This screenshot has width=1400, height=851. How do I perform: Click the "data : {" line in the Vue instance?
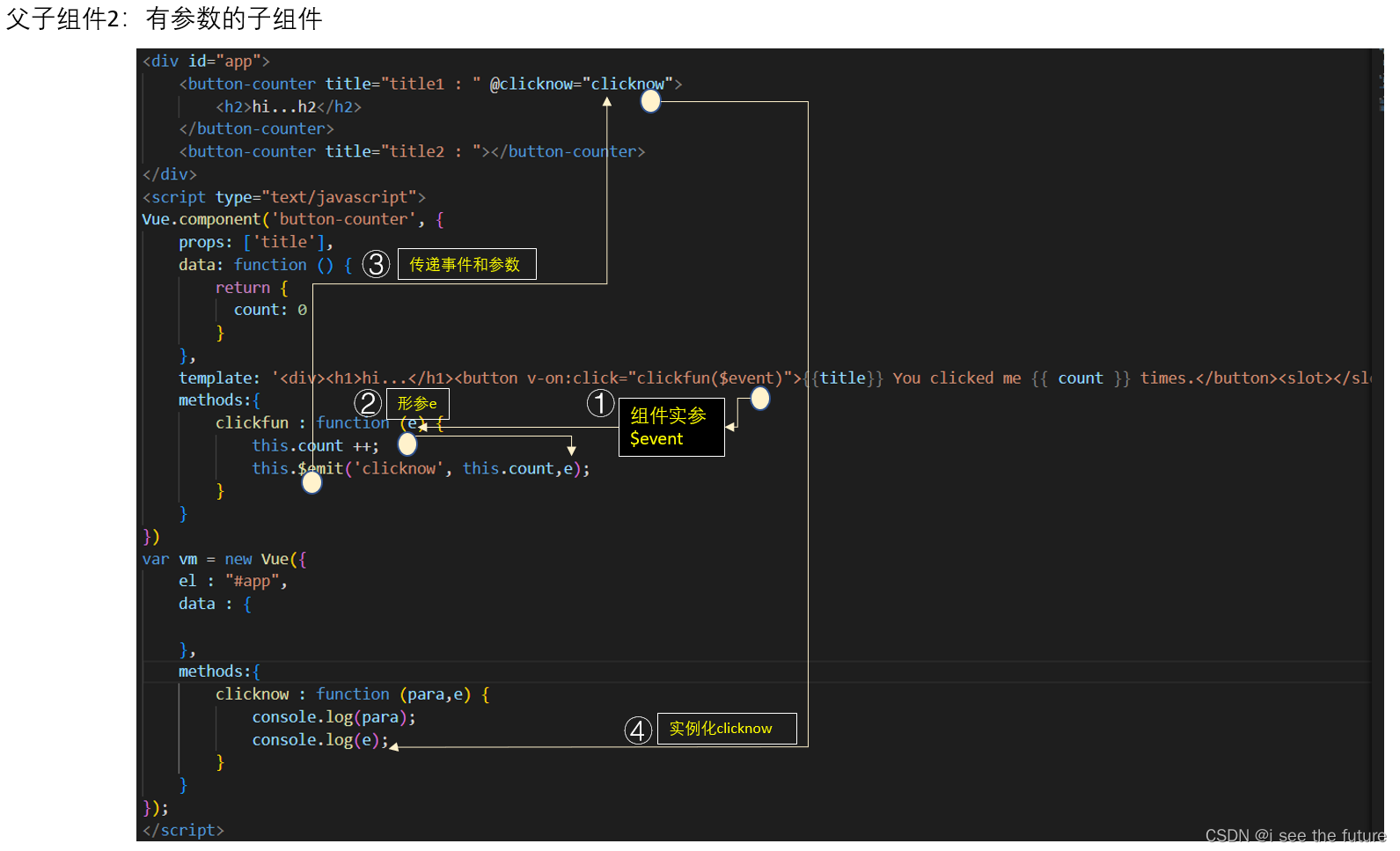point(215,604)
